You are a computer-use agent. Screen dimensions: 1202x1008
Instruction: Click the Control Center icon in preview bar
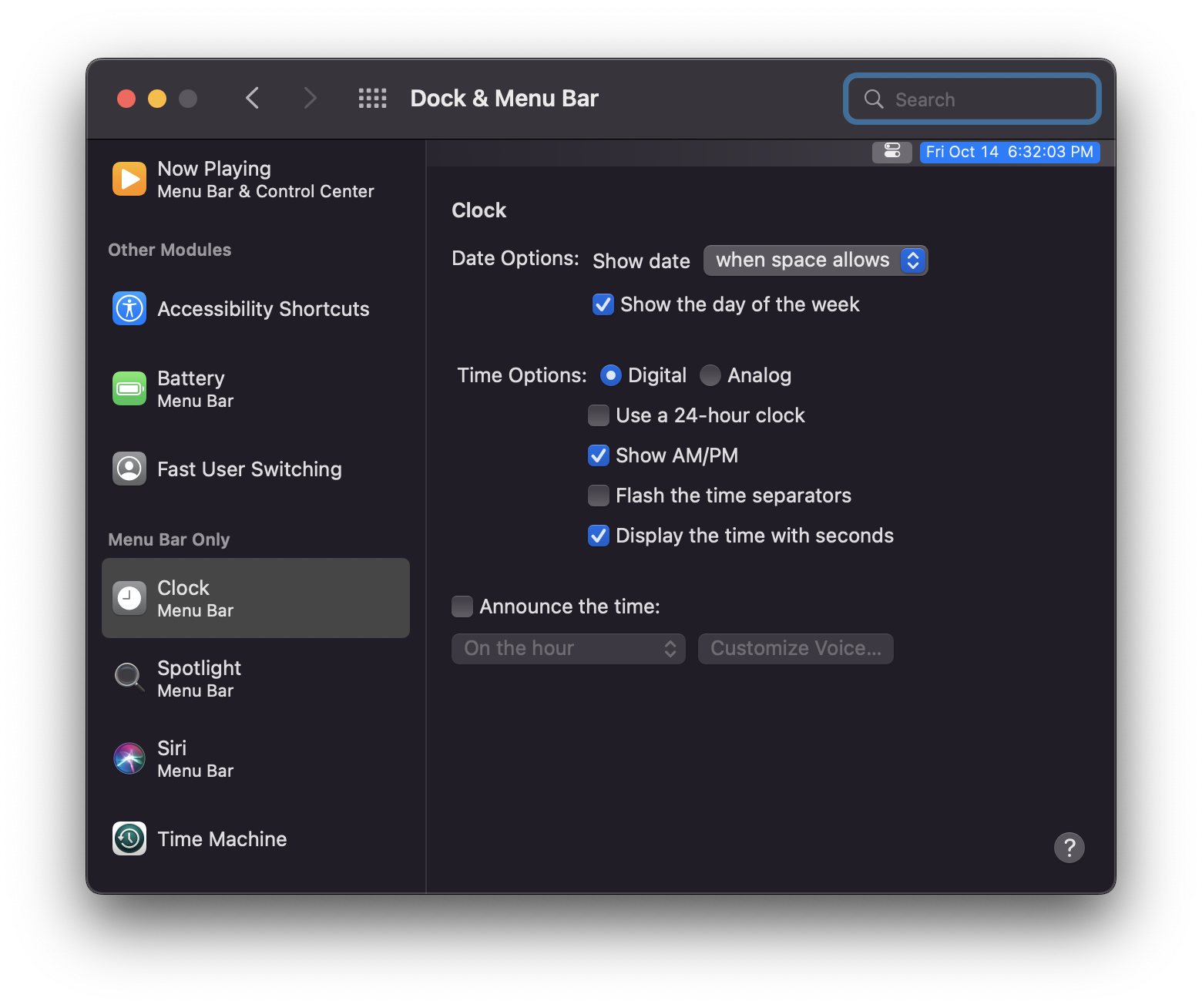pos(891,152)
